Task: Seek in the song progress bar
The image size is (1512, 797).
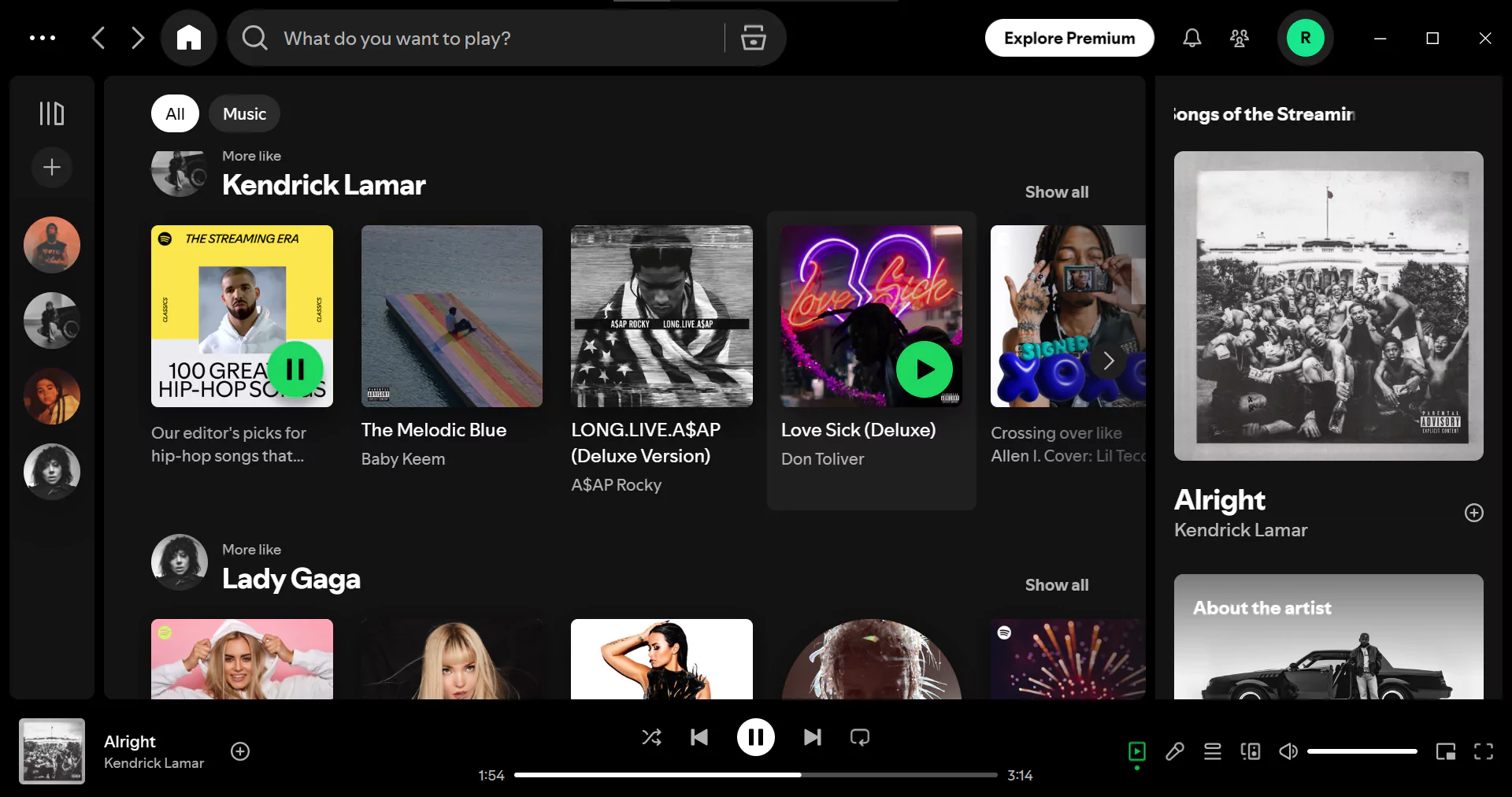Action: pyautogui.click(x=756, y=775)
